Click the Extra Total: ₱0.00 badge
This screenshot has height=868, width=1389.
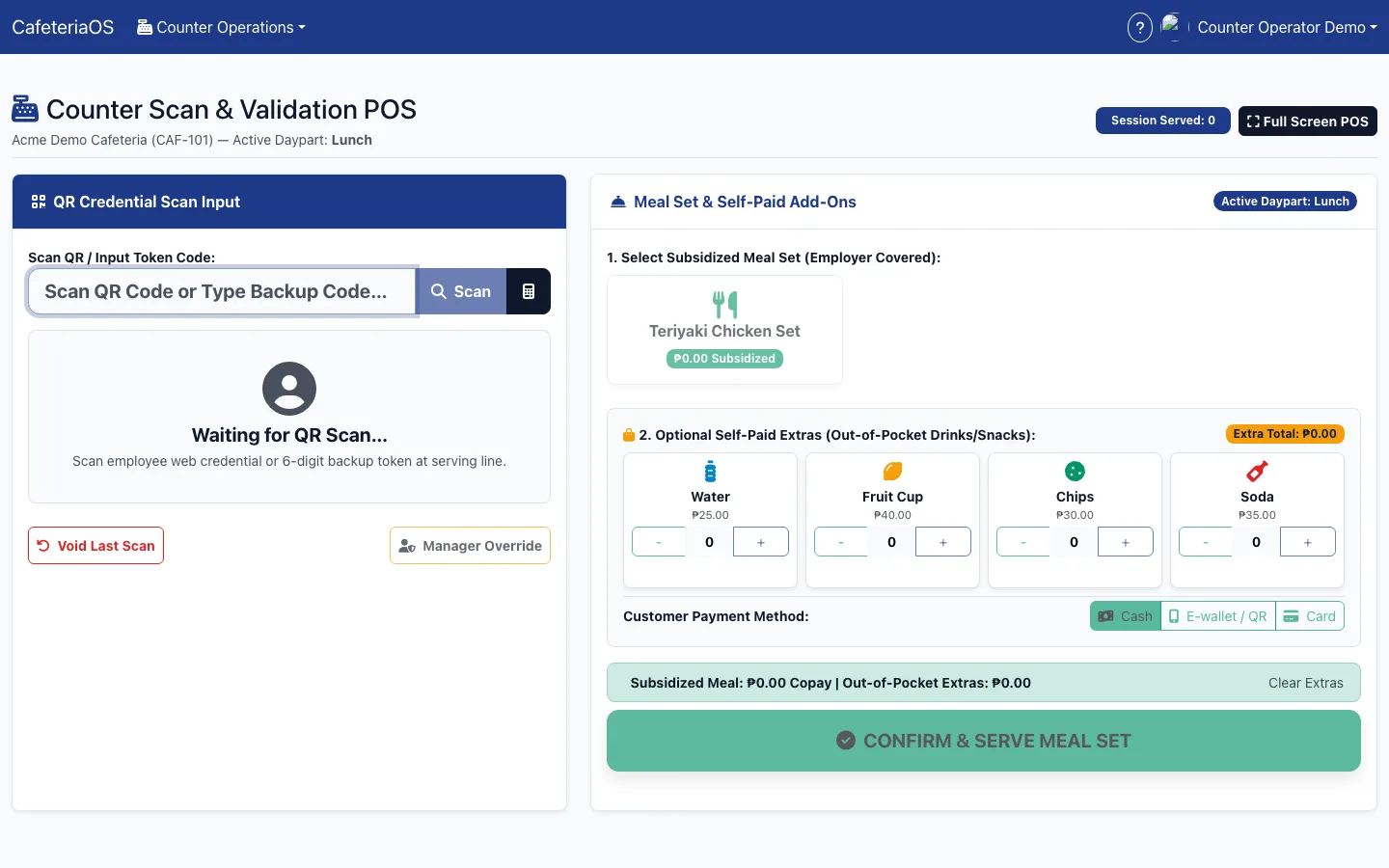tap(1285, 434)
